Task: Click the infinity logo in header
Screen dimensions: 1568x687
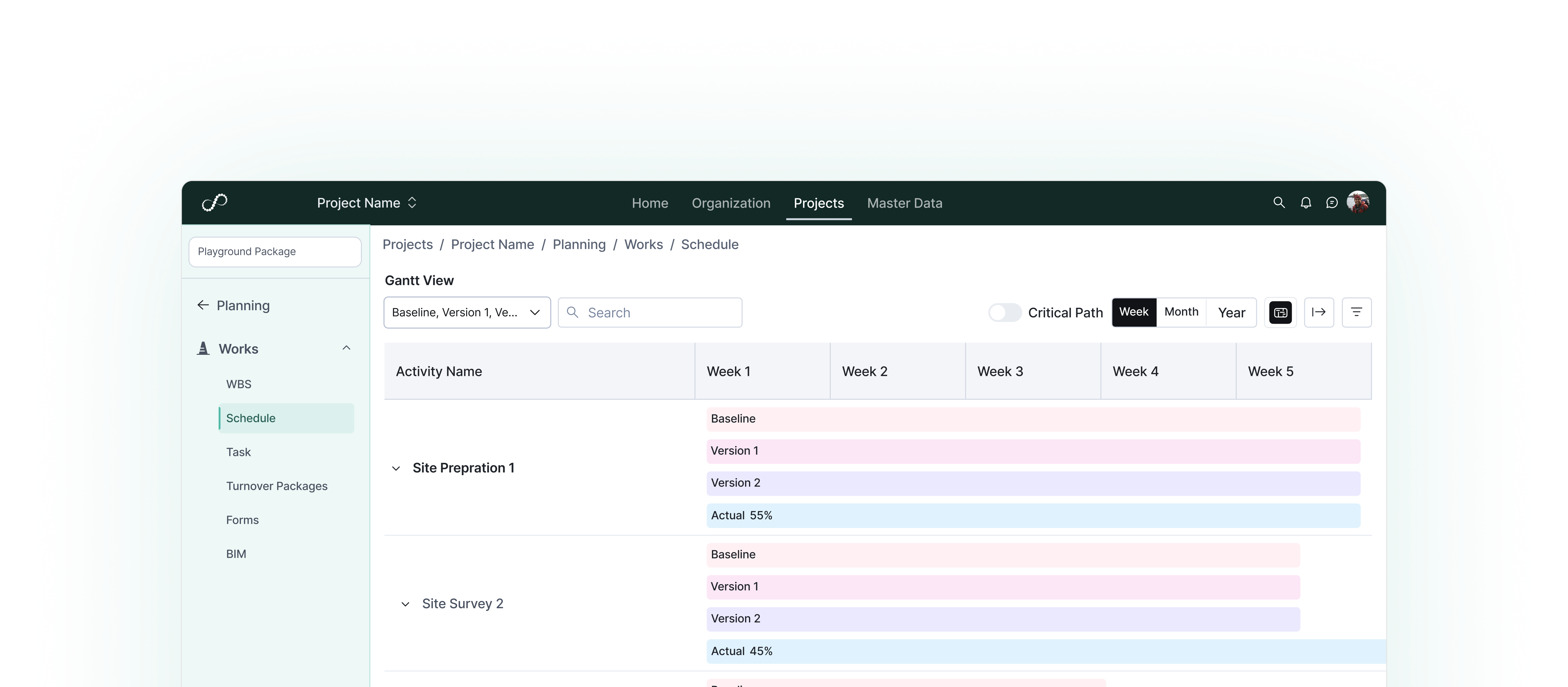Action: click(214, 202)
